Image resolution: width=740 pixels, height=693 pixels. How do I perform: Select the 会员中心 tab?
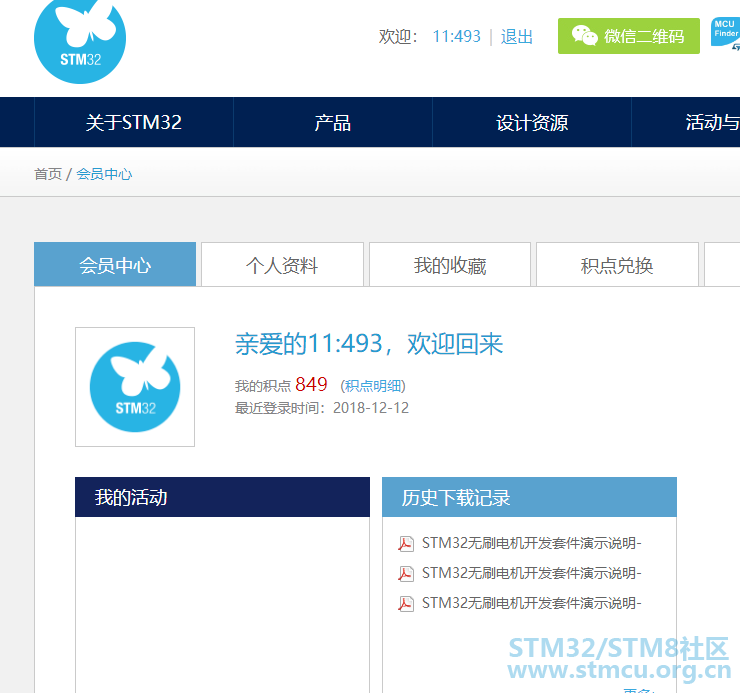click(115, 264)
